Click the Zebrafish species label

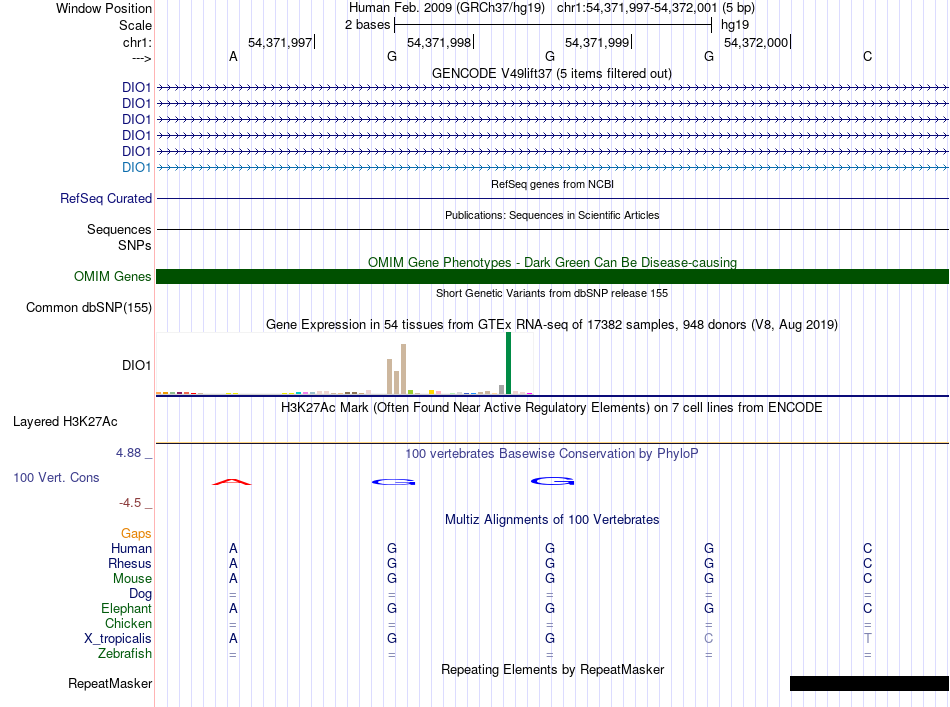(125, 654)
